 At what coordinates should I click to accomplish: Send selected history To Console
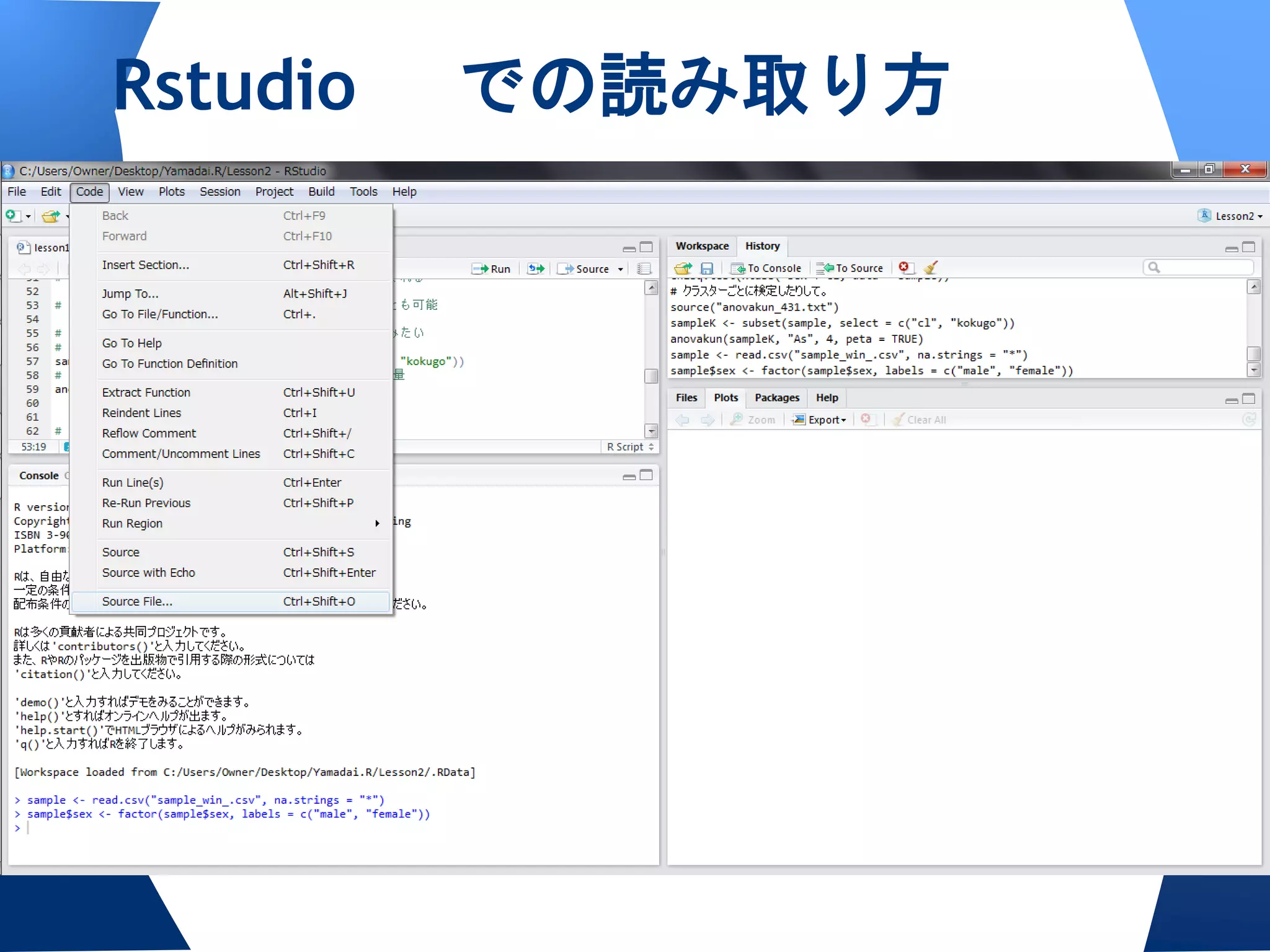coord(766,268)
